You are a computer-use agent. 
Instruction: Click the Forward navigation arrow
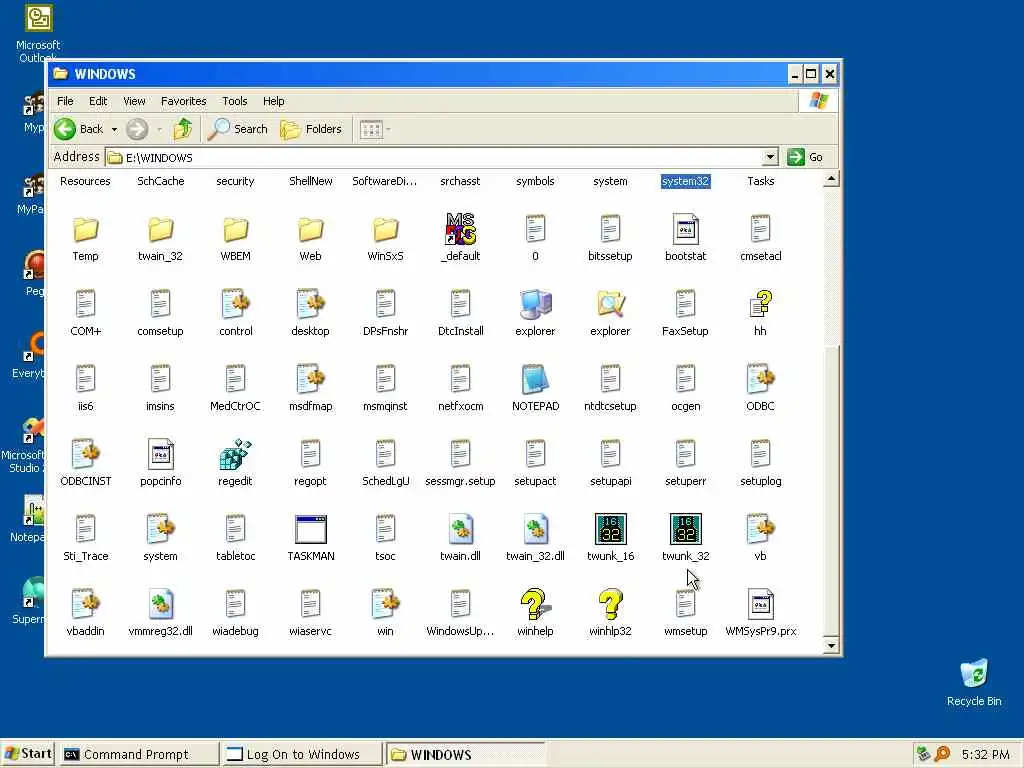point(136,129)
